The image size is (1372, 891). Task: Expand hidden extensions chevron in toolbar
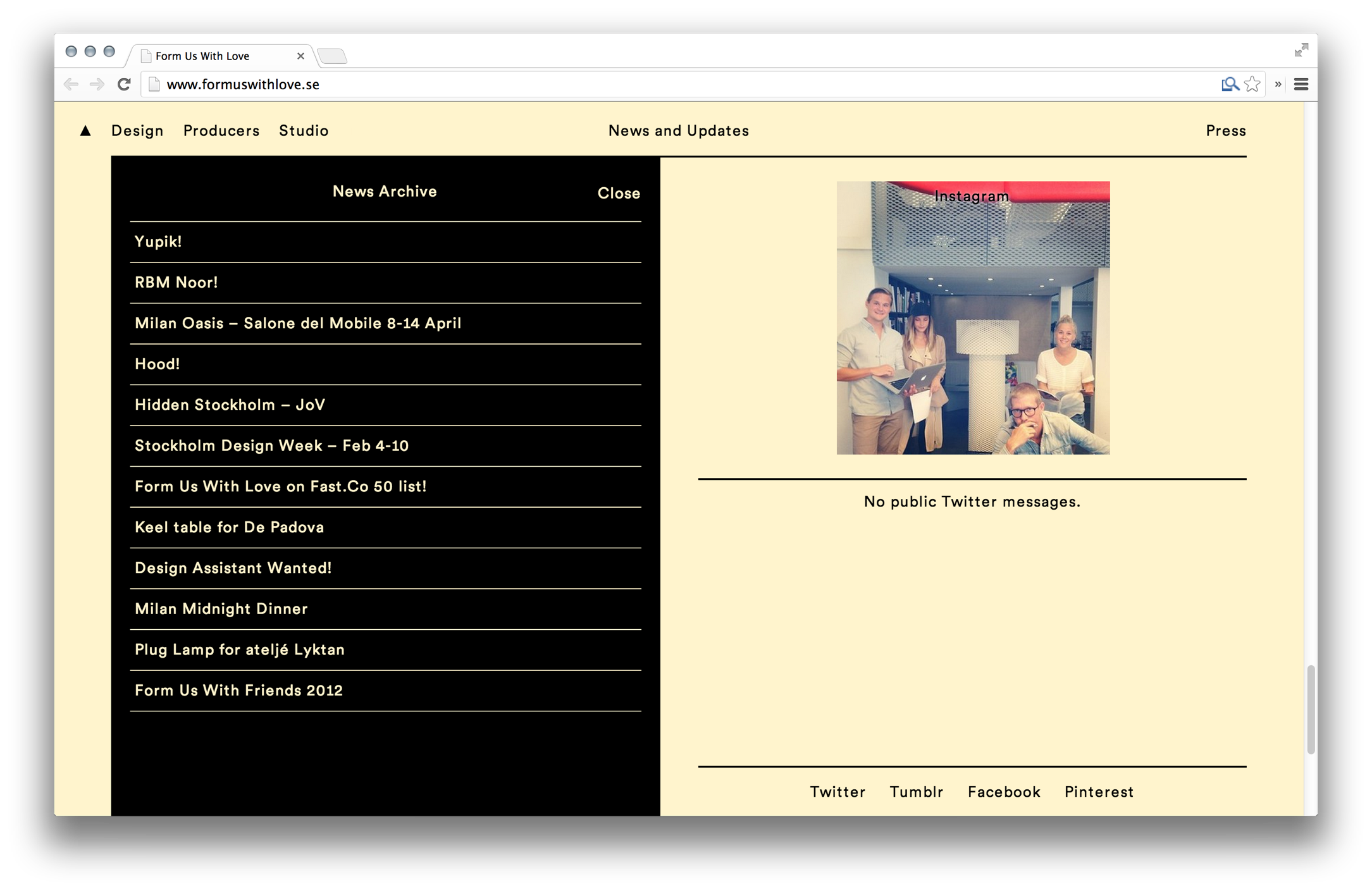pos(1278,84)
